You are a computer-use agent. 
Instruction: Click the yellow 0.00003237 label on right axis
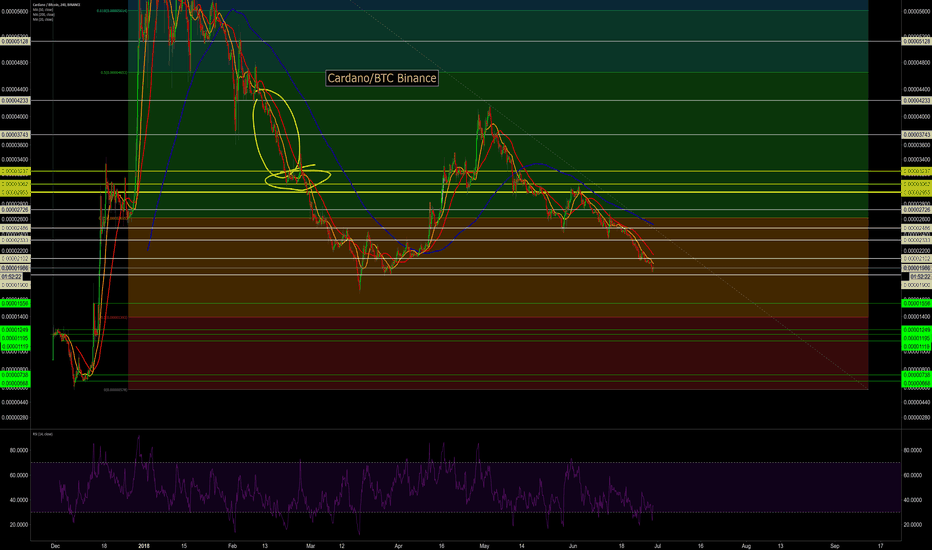[x=917, y=171]
